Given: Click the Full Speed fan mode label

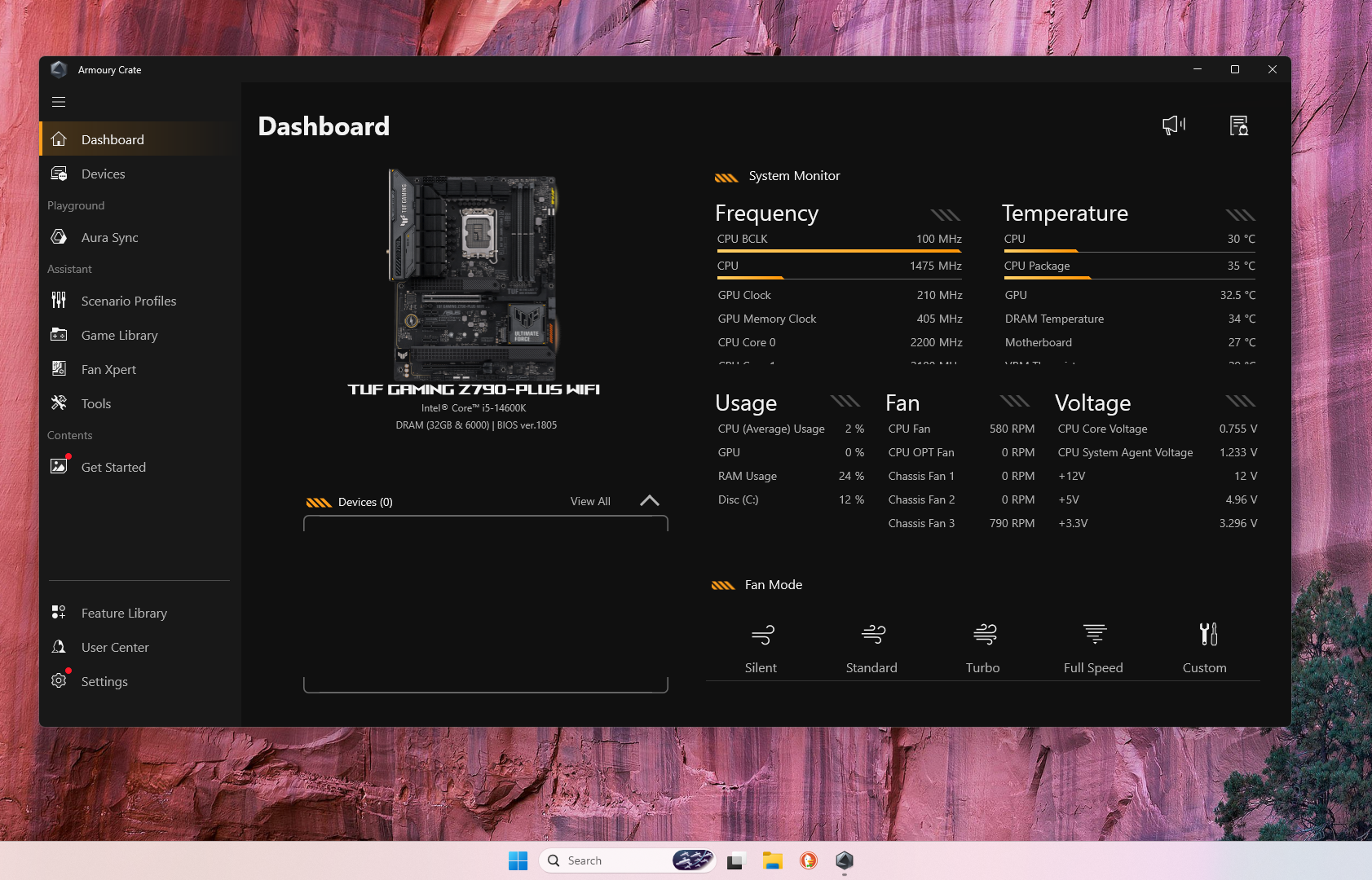Looking at the screenshot, I should click(1093, 667).
